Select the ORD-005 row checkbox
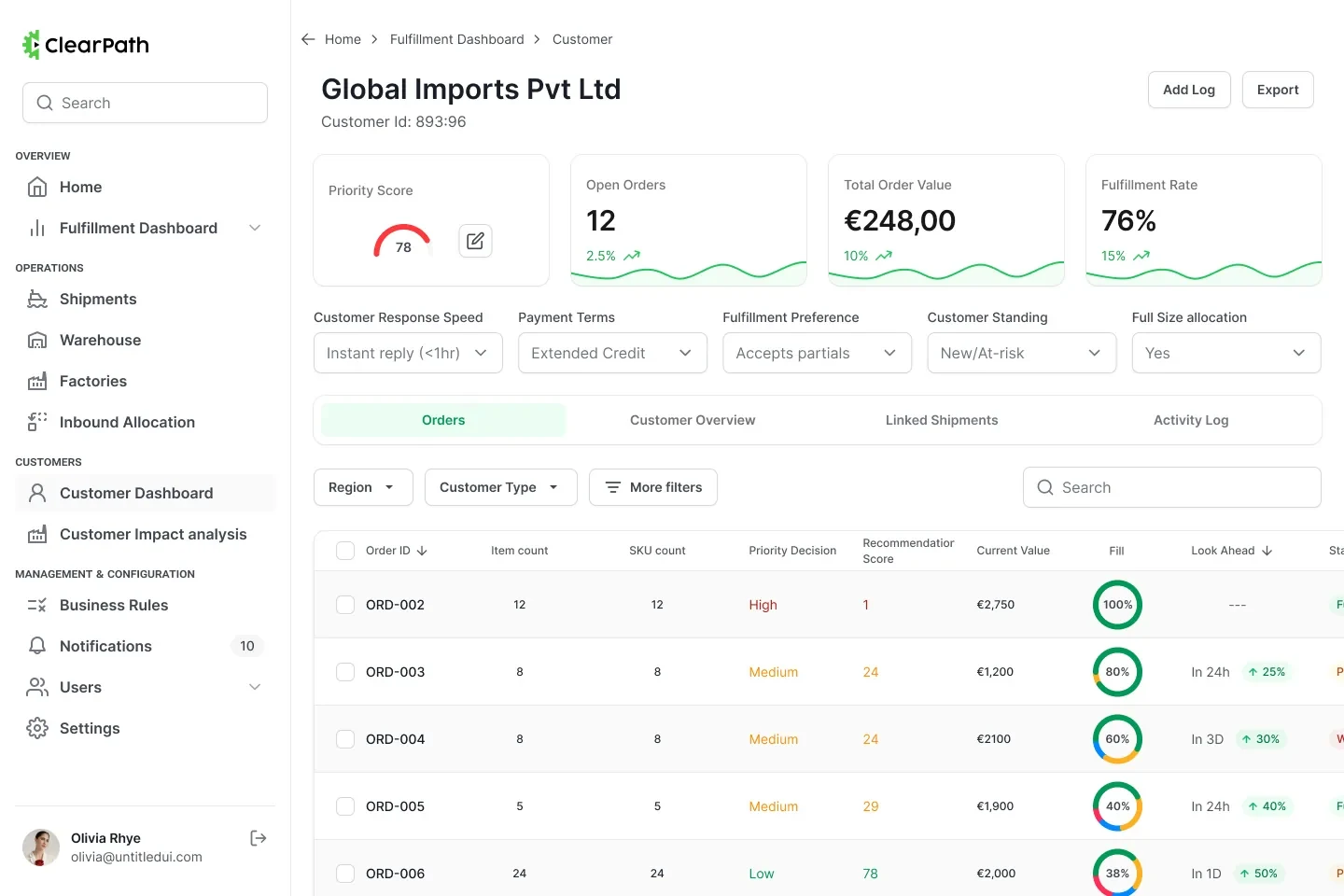This screenshot has width=1344, height=896. tap(345, 806)
